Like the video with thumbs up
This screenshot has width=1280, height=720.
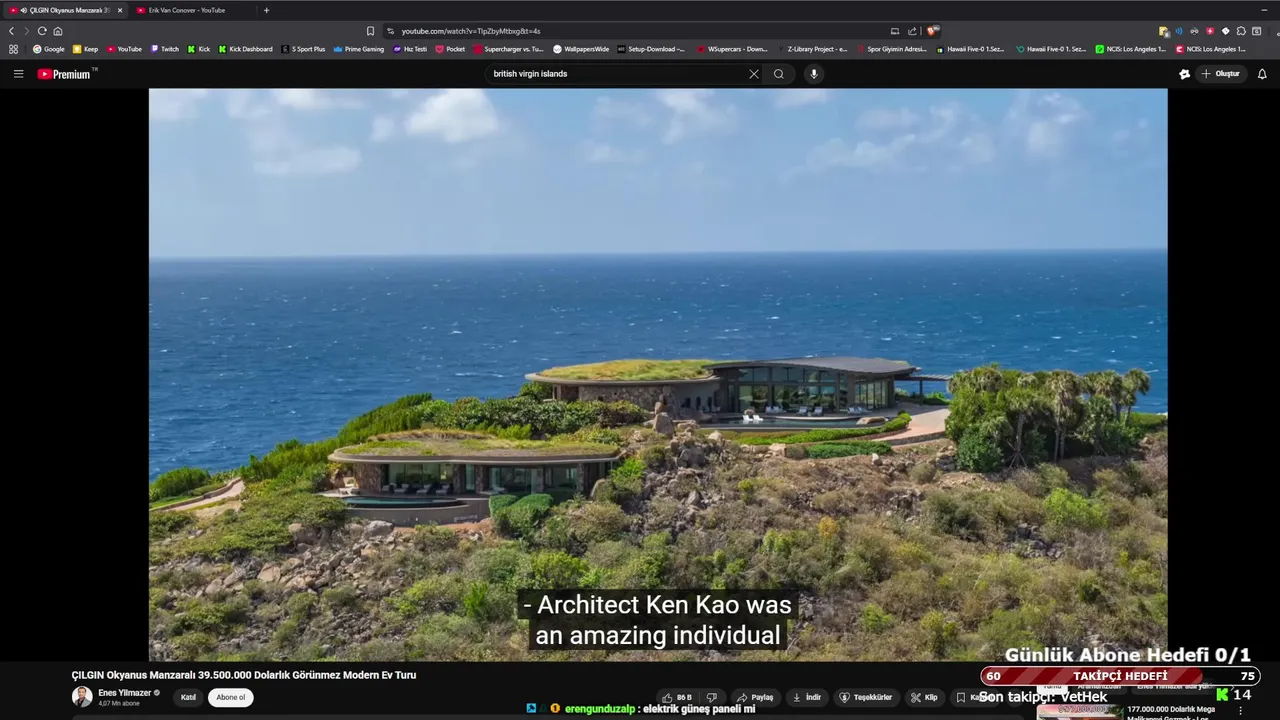pyautogui.click(x=677, y=697)
